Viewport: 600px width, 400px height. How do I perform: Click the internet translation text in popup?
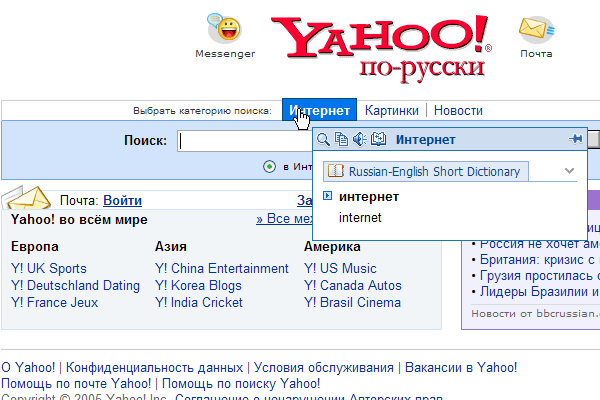(x=360, y=217)
